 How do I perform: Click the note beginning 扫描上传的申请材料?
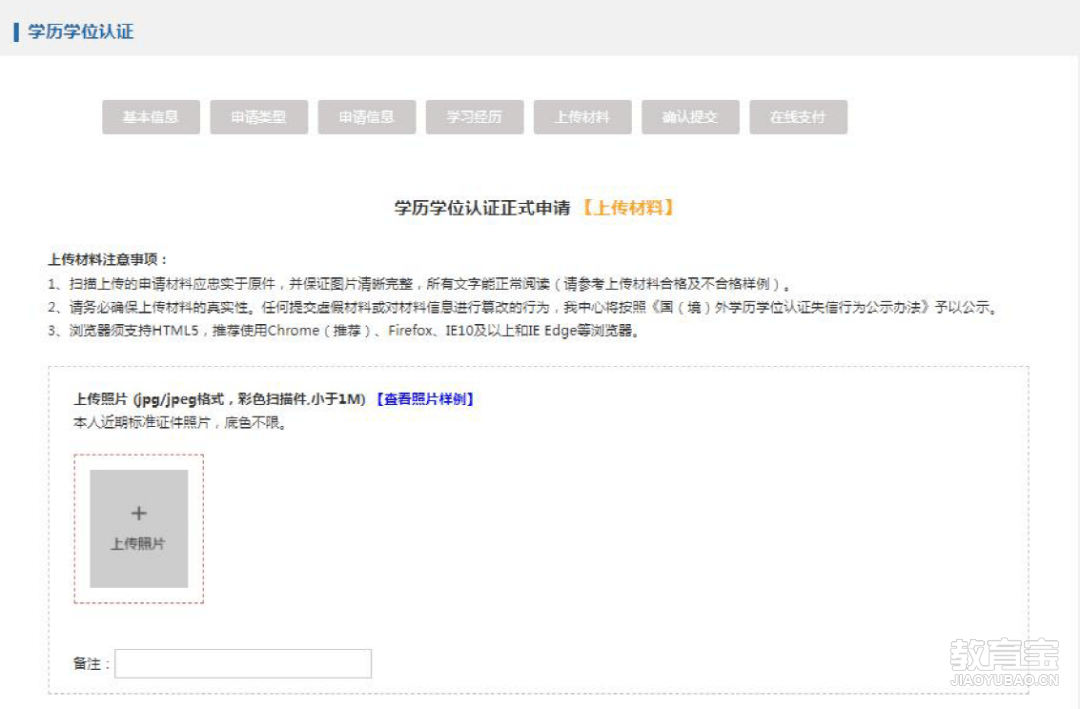click(419, 284)
